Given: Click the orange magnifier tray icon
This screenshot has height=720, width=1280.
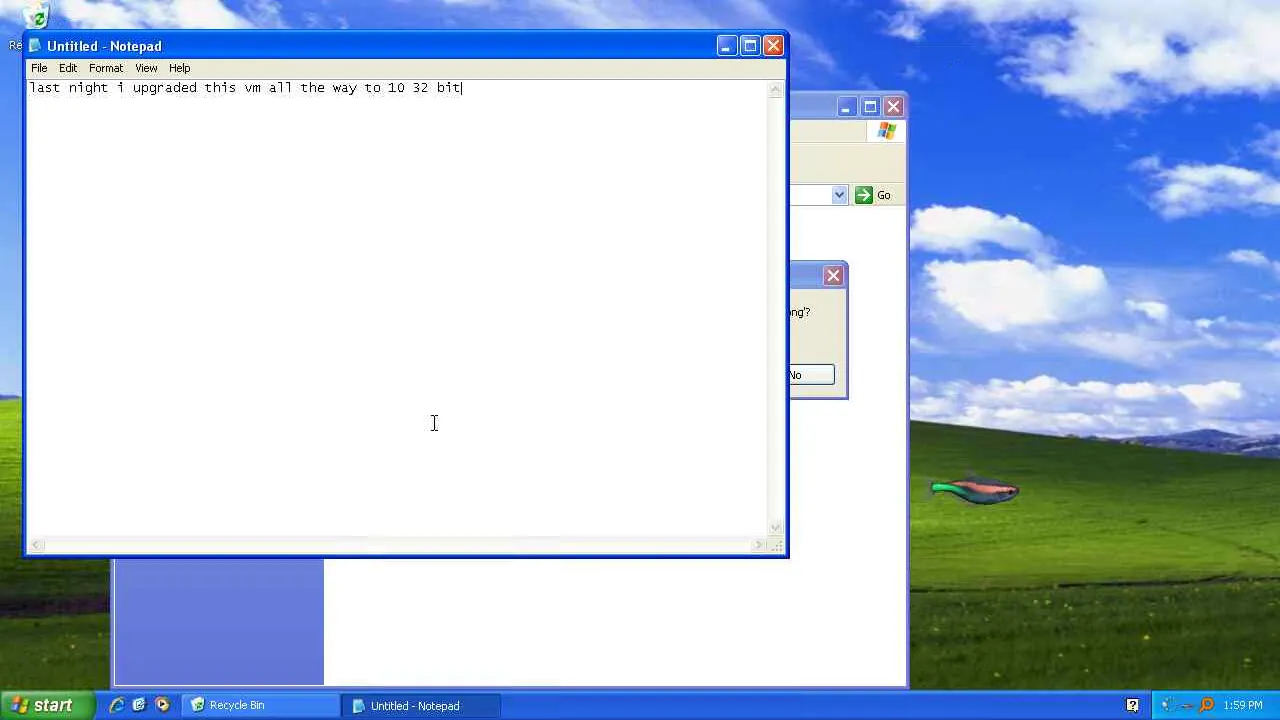Looking at the screenshot, I should pyautogui.click(x=1207, y=705).
